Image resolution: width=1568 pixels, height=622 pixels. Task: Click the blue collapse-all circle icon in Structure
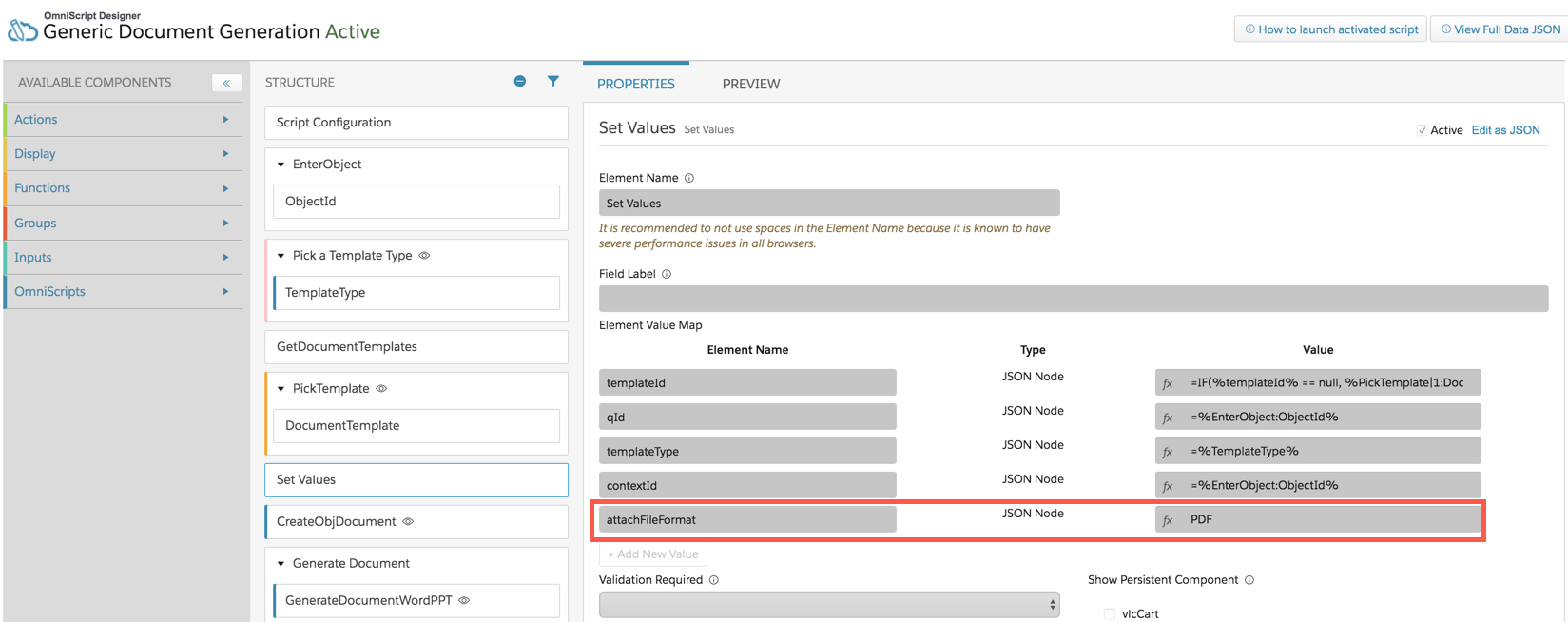tap(520, 81)
